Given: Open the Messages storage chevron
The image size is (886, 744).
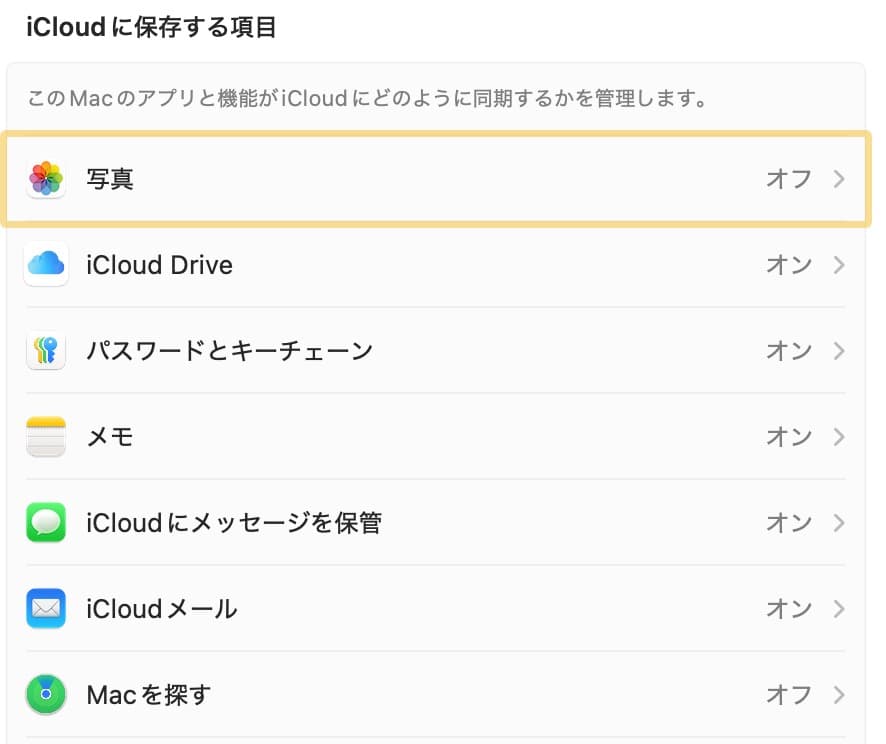Looking at the screenshot, I should (838, 522).
